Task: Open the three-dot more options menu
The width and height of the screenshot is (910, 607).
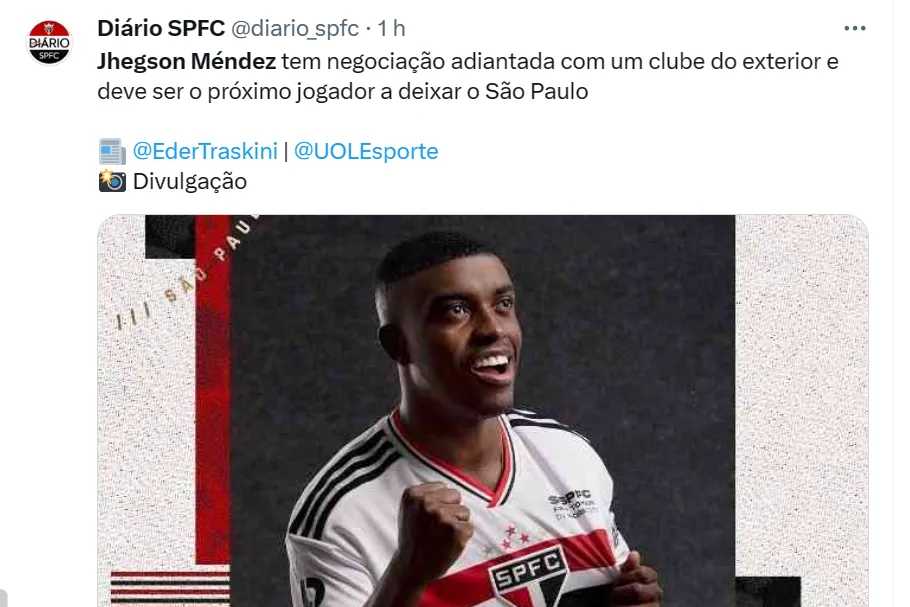Action: click(x=854, y=28)
